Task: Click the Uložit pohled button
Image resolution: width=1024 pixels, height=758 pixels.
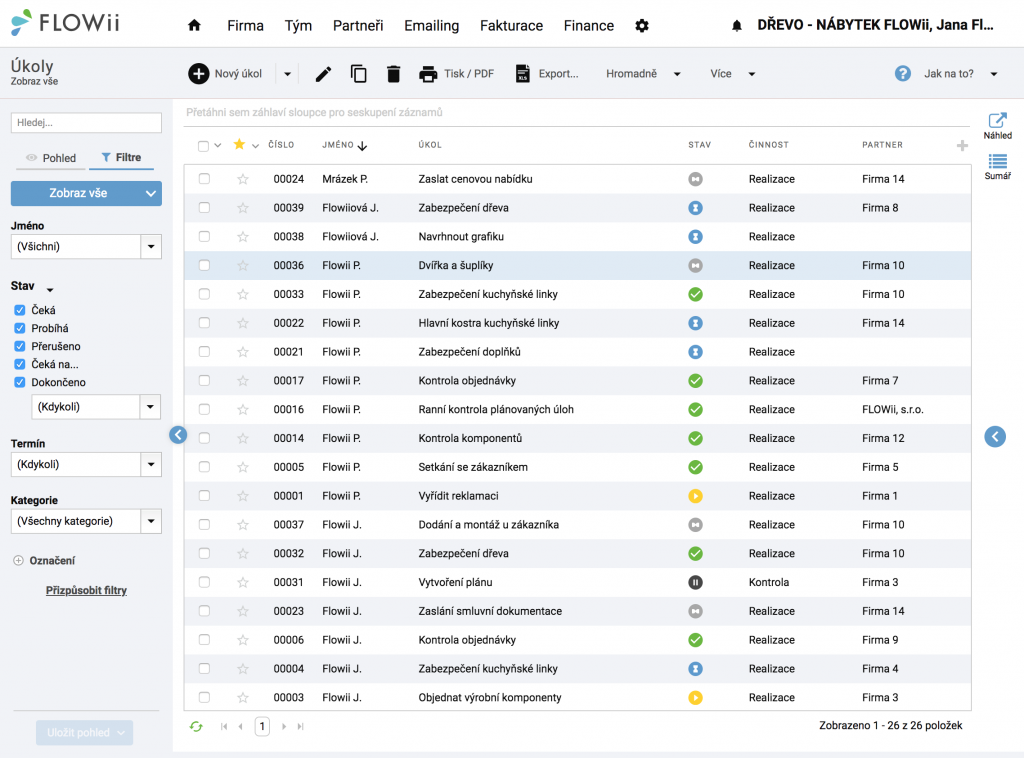Action: click(85, 733)
